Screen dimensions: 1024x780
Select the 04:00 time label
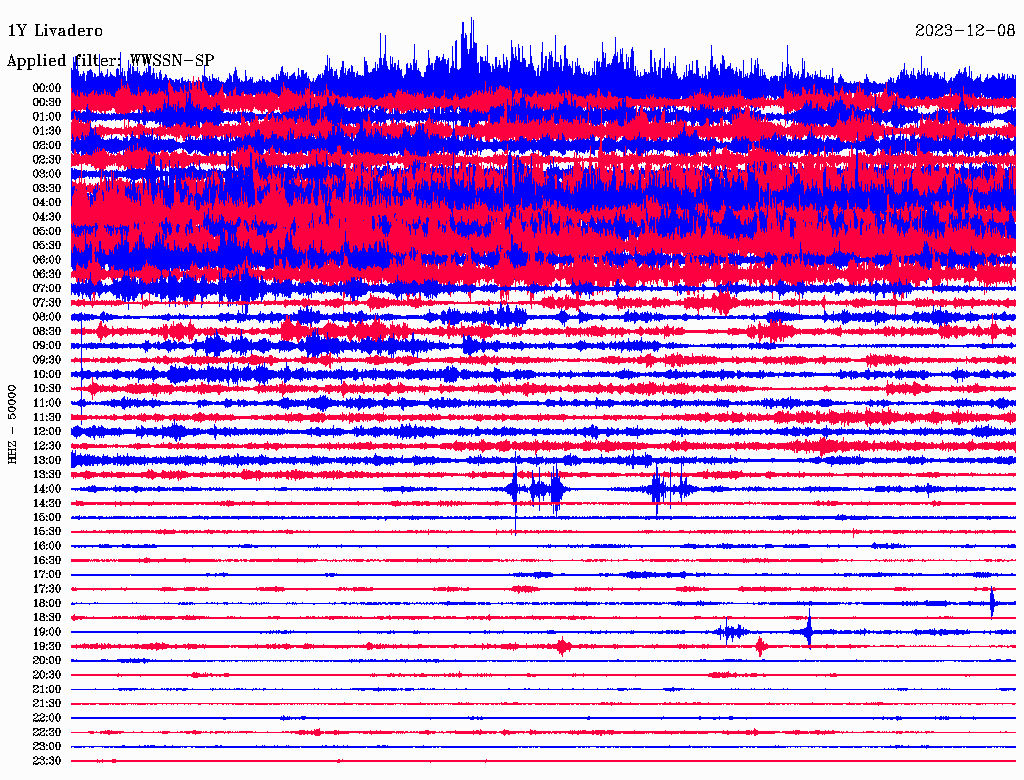[46, 203]
